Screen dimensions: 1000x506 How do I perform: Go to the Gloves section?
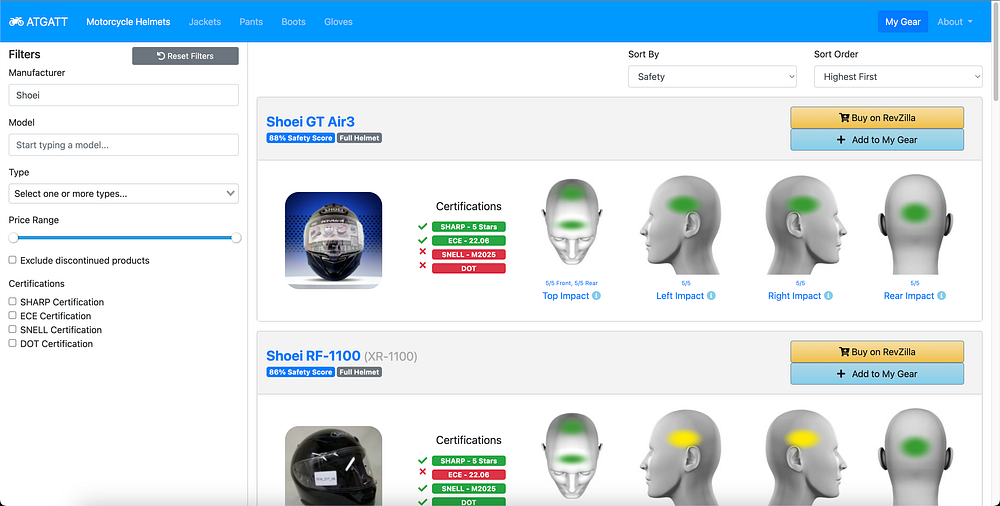[338, 22]
